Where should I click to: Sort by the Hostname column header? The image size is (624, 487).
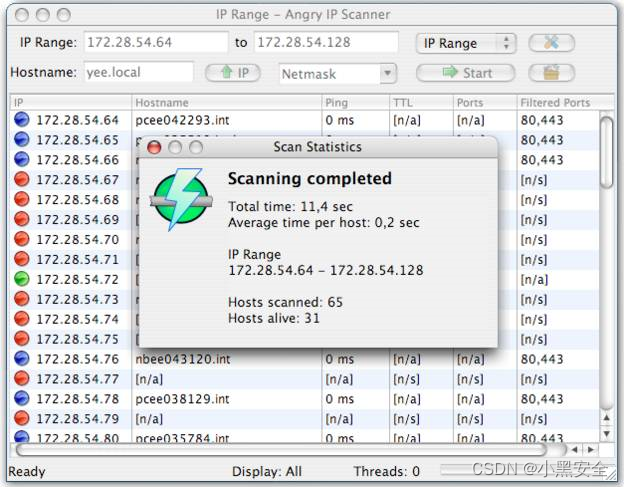tap(226, 103)
